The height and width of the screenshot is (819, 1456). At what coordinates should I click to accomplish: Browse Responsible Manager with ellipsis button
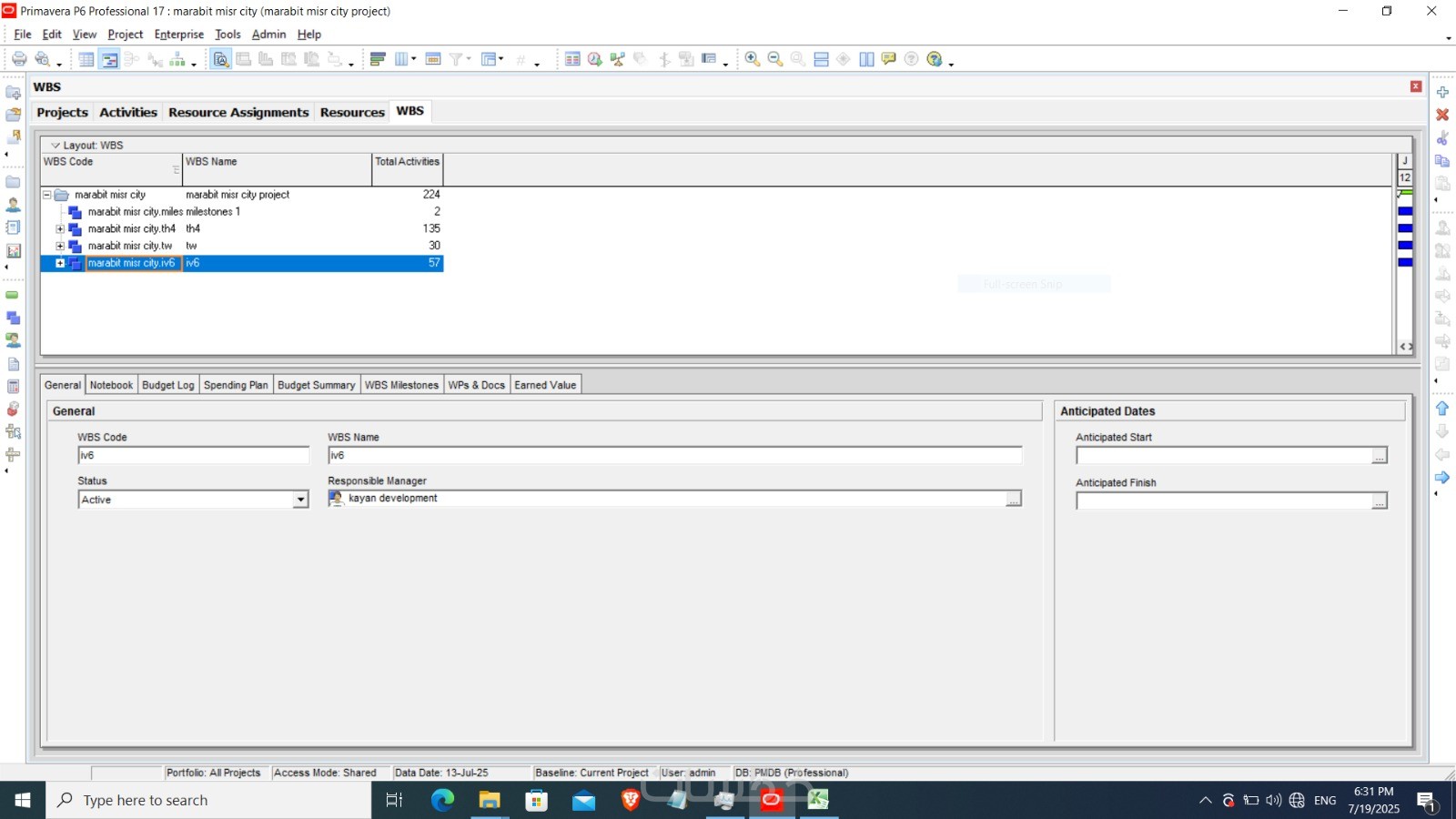[x=1014, y=499]
